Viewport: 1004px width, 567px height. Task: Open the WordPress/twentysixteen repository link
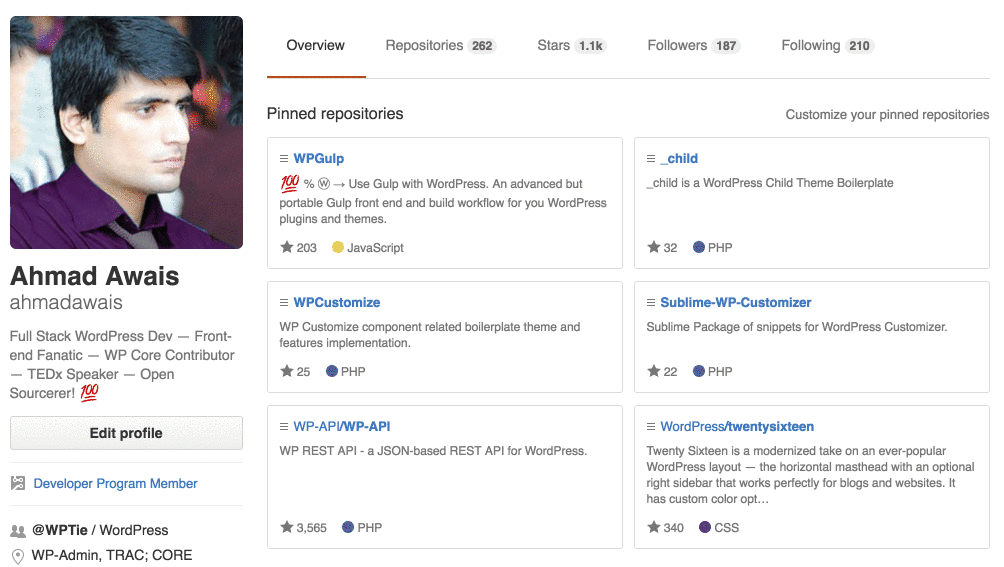point(737,427)
